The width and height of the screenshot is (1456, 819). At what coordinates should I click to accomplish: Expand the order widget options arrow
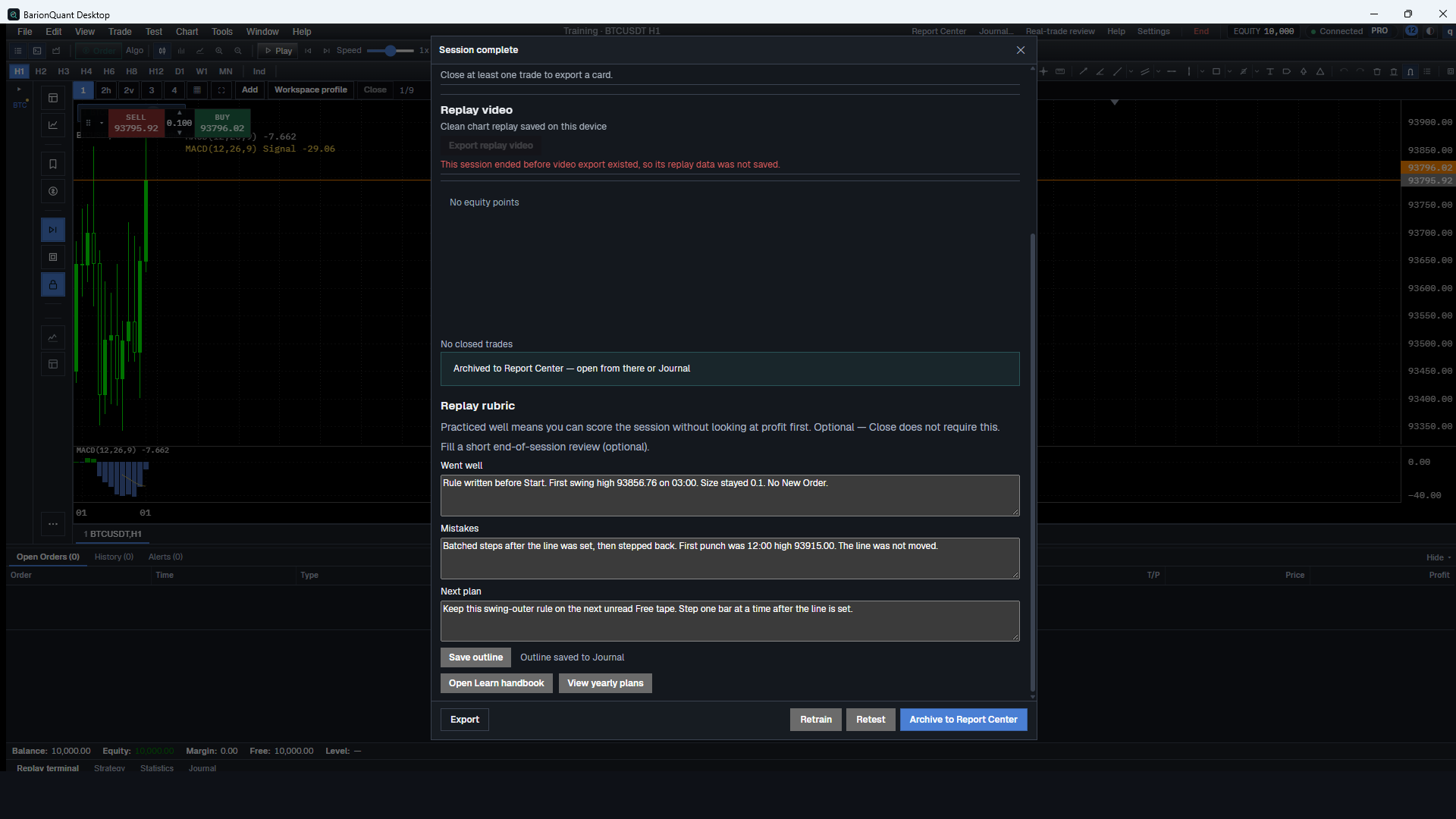(x=102, y=123)
